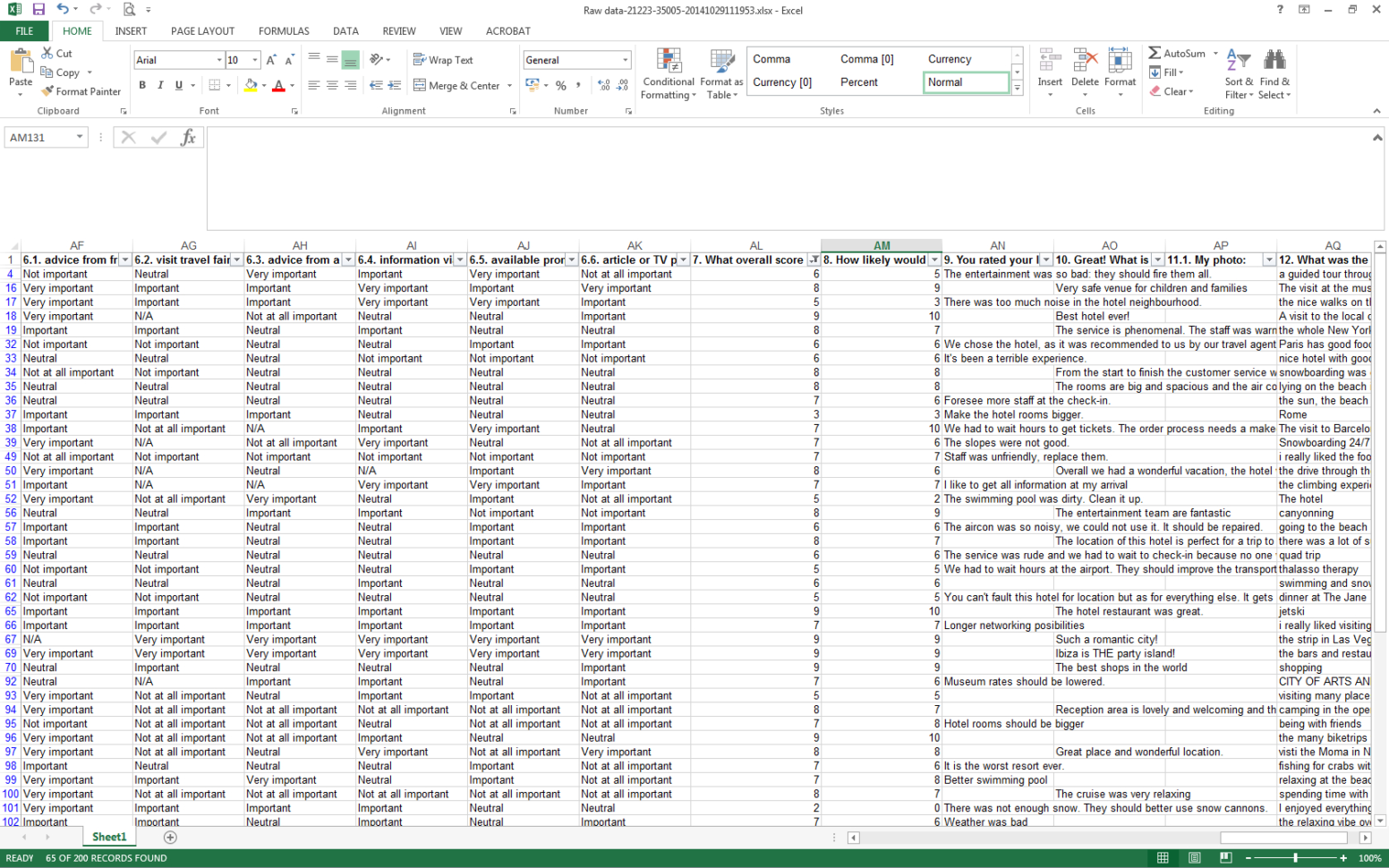Screen dimensions: 1389x868
Task: Toggle Bold formatting
Action: click(x=142, y=85)
